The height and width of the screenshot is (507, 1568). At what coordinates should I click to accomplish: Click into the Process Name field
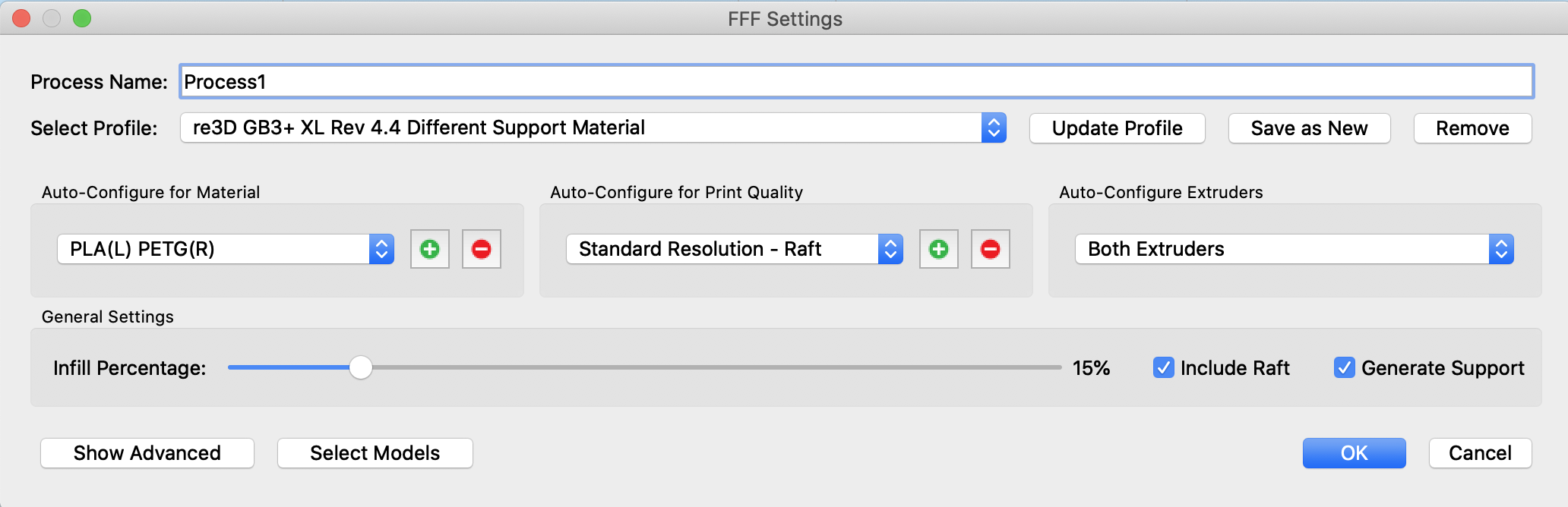click(857, 81)
